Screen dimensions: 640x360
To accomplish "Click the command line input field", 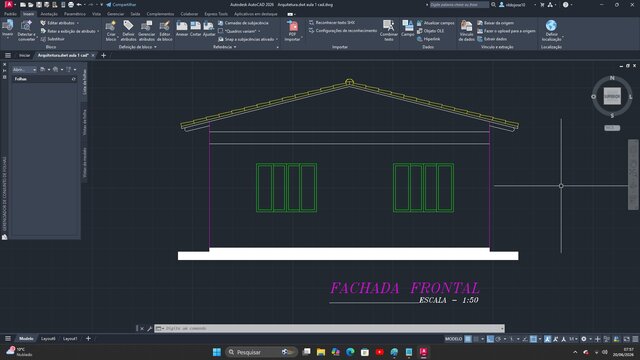I will coord(329,329).
